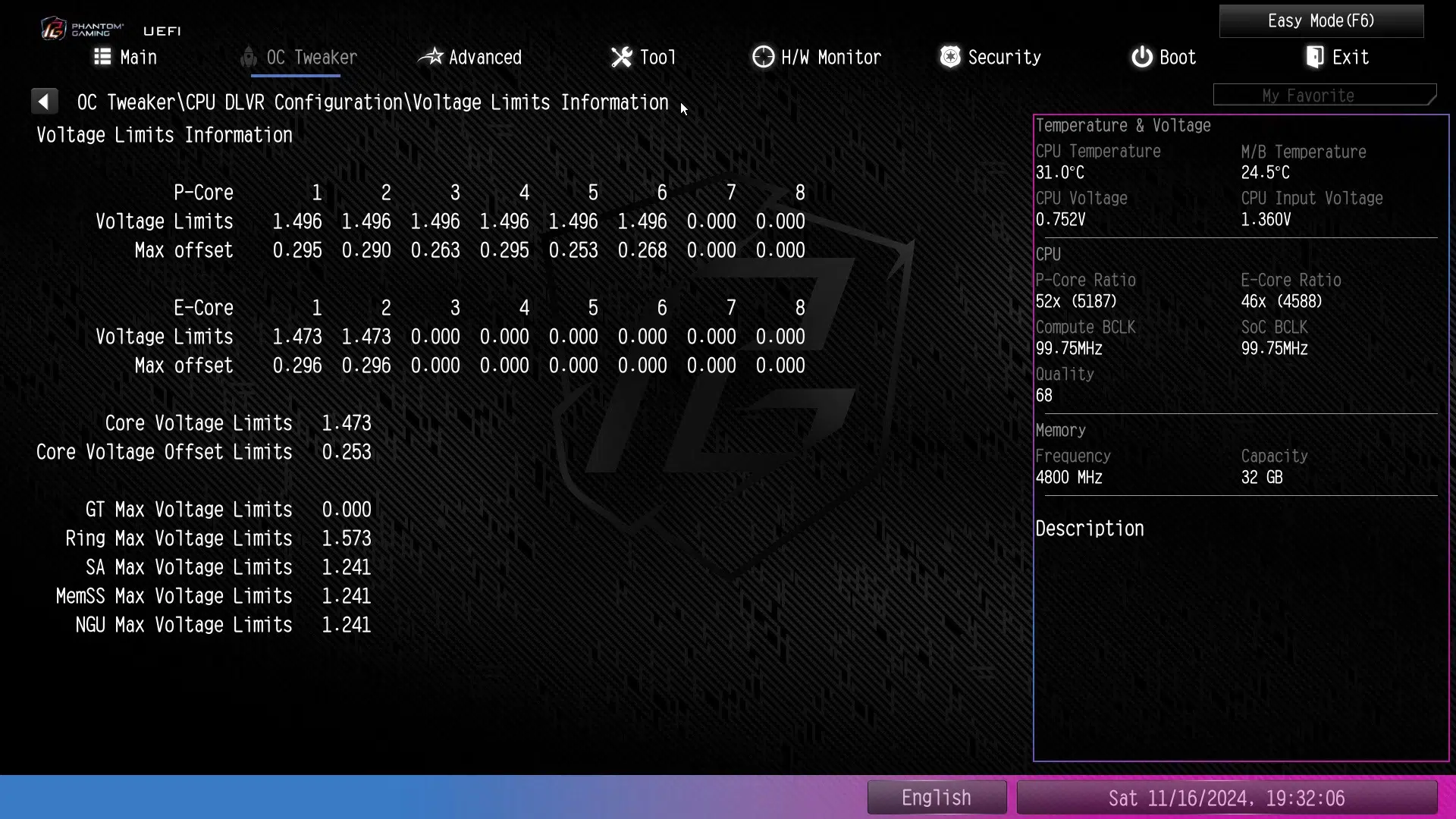Click the Exit door icon
This screenshot has width=1456, height=819.
click(x=1315, y=57)
